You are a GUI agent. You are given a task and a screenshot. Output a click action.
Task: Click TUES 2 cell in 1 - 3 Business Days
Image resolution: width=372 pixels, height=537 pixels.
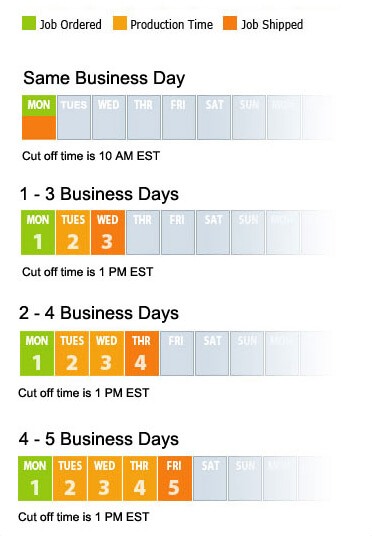[73, 232]
